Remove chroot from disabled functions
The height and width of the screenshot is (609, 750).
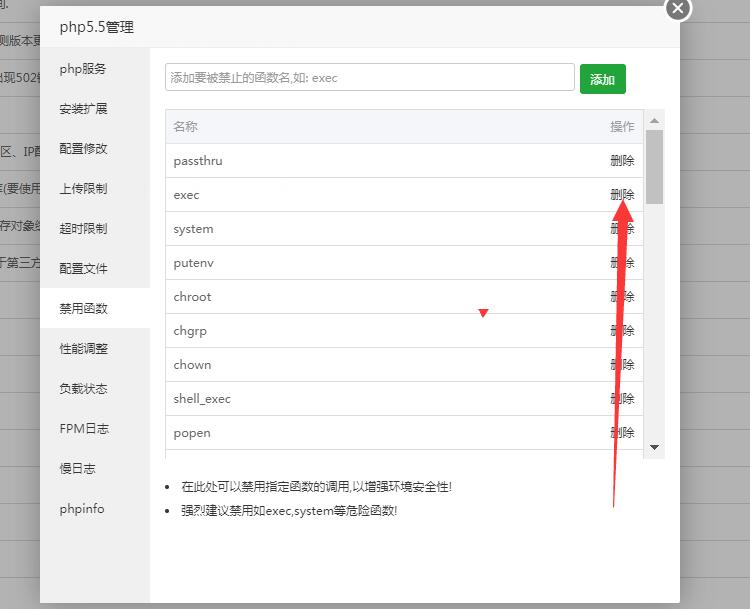click(622, 297)
